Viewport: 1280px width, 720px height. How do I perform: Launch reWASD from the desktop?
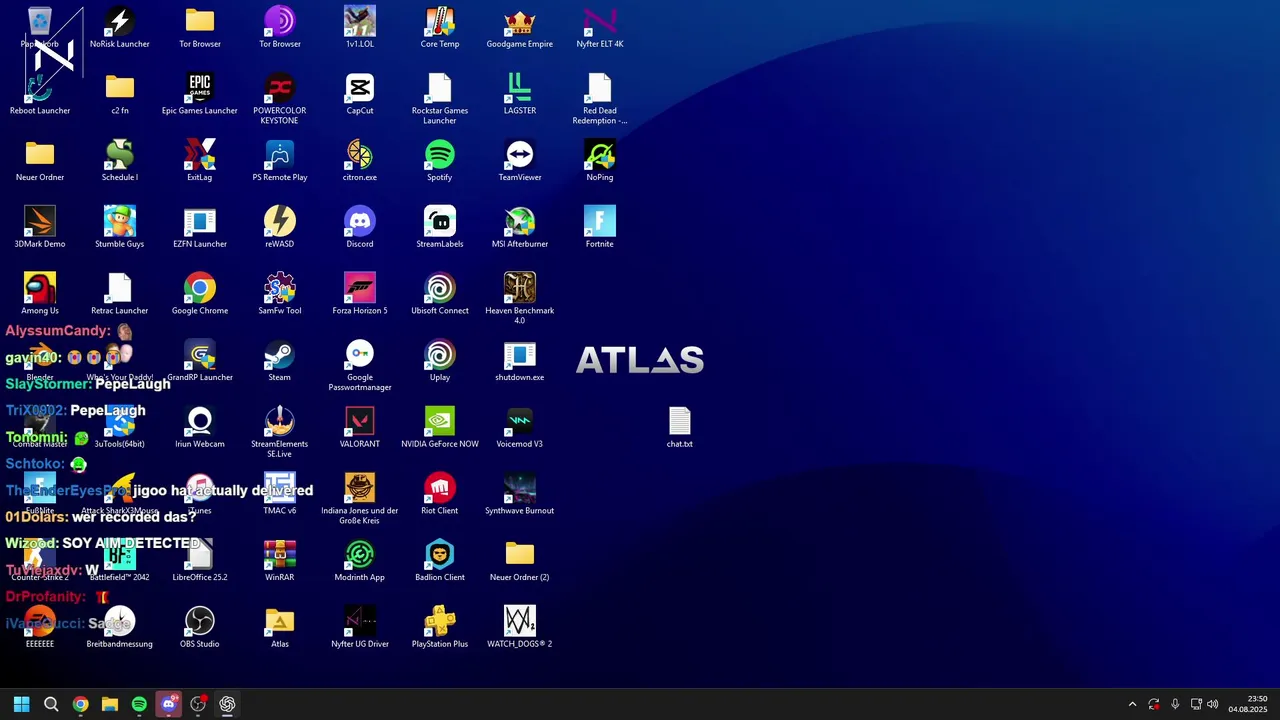point(280,227)
